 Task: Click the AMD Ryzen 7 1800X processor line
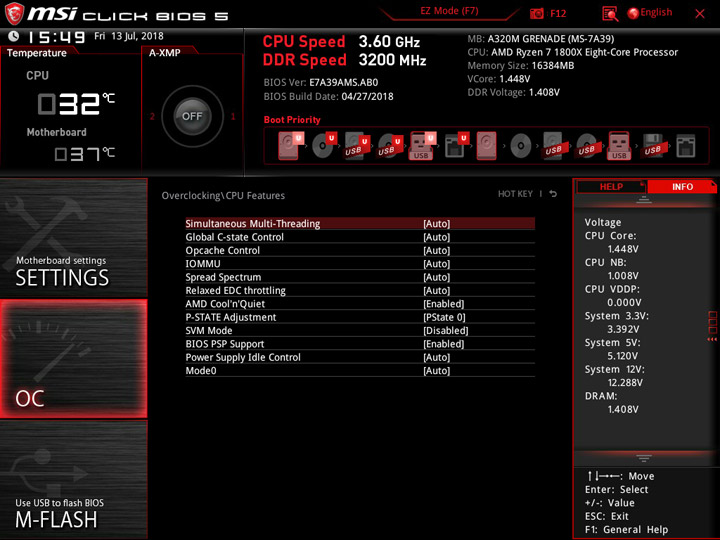point(573,52)
